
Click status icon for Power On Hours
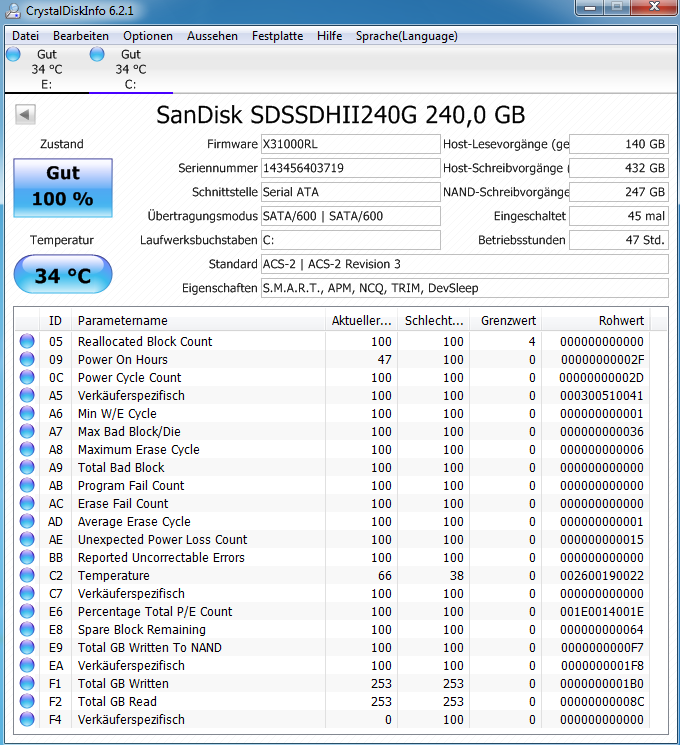(27, 359)
